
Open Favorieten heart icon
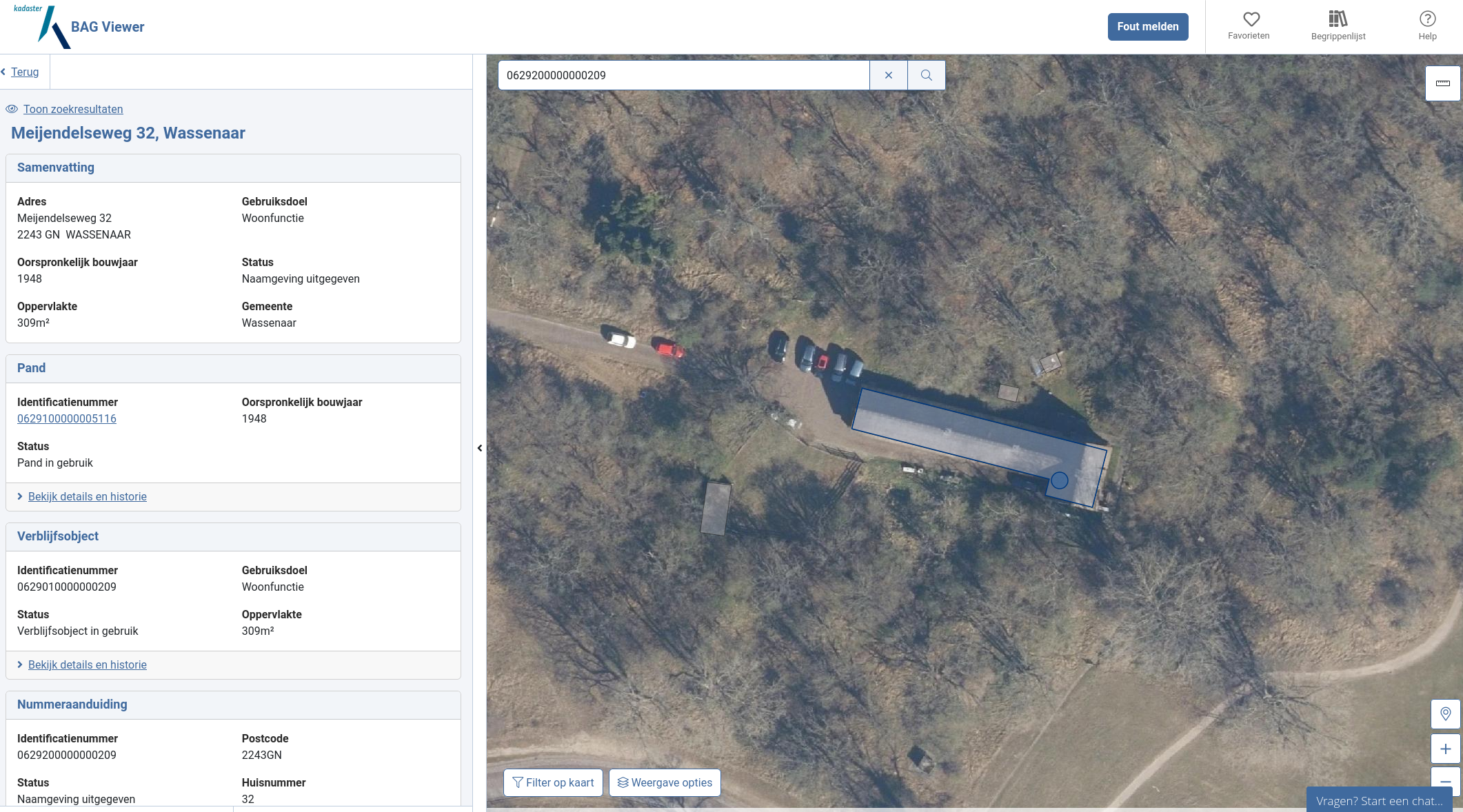coord(1251,19)
